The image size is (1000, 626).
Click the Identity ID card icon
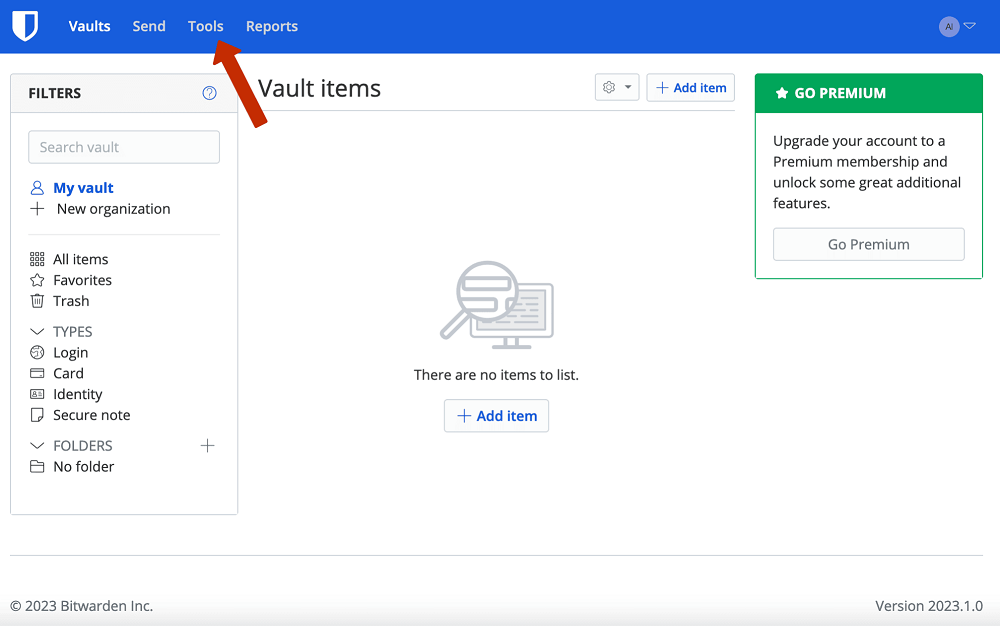pos(37,394)
